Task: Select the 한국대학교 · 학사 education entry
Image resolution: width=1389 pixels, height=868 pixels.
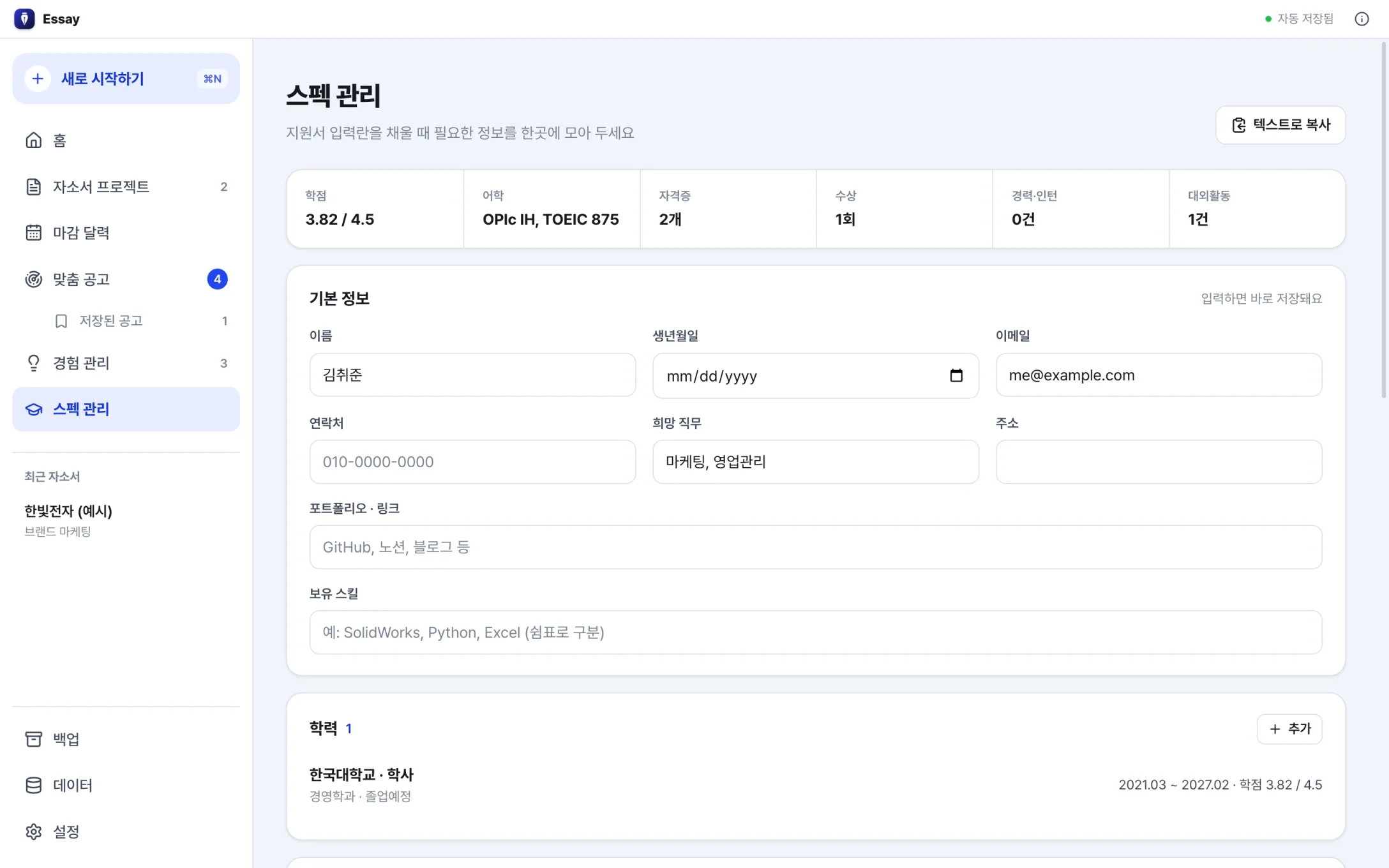Action: point(816,785)
